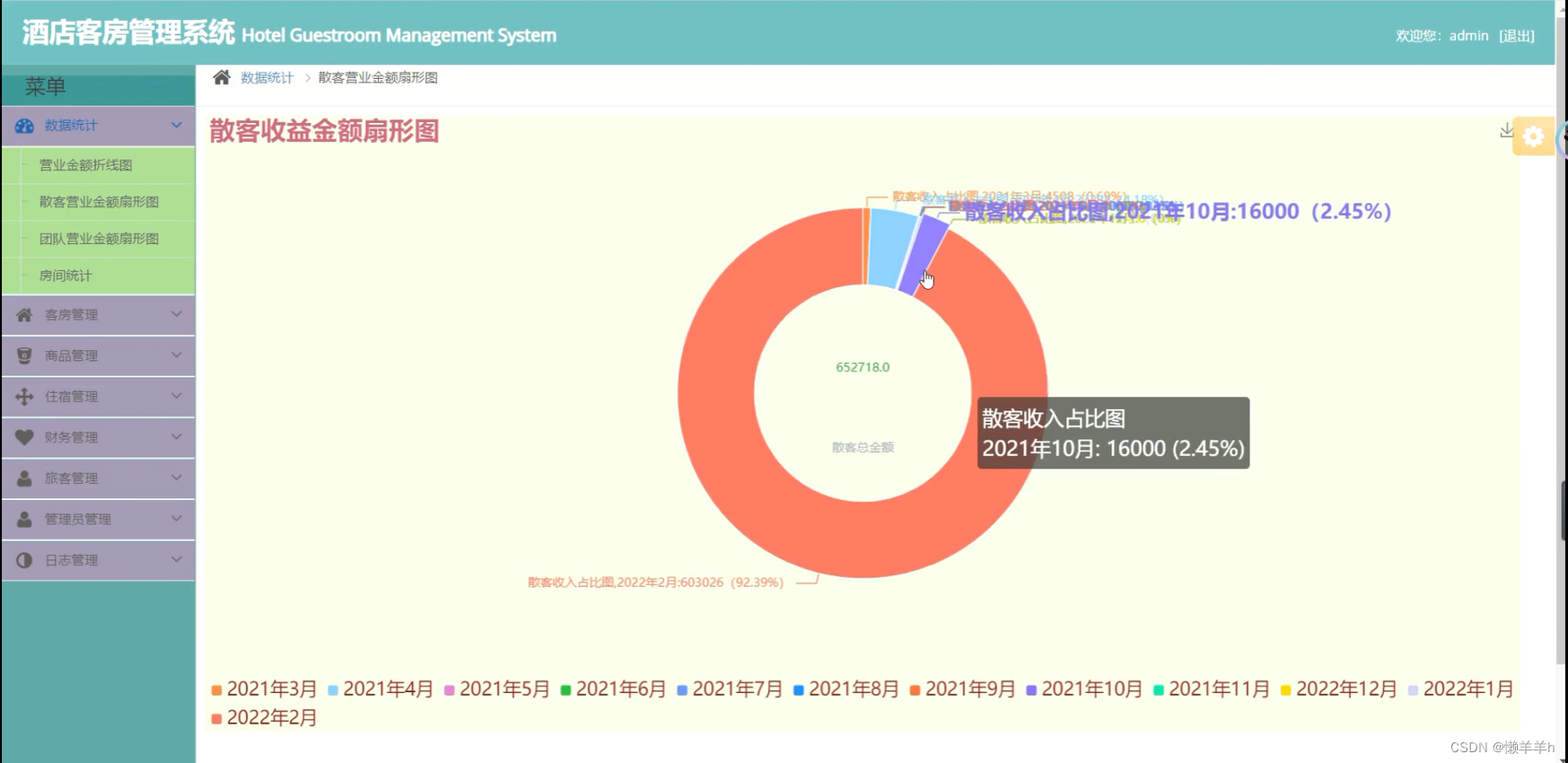
Task: Click the user icon beside 旅客管理
Action: click(x=24, y=478)
